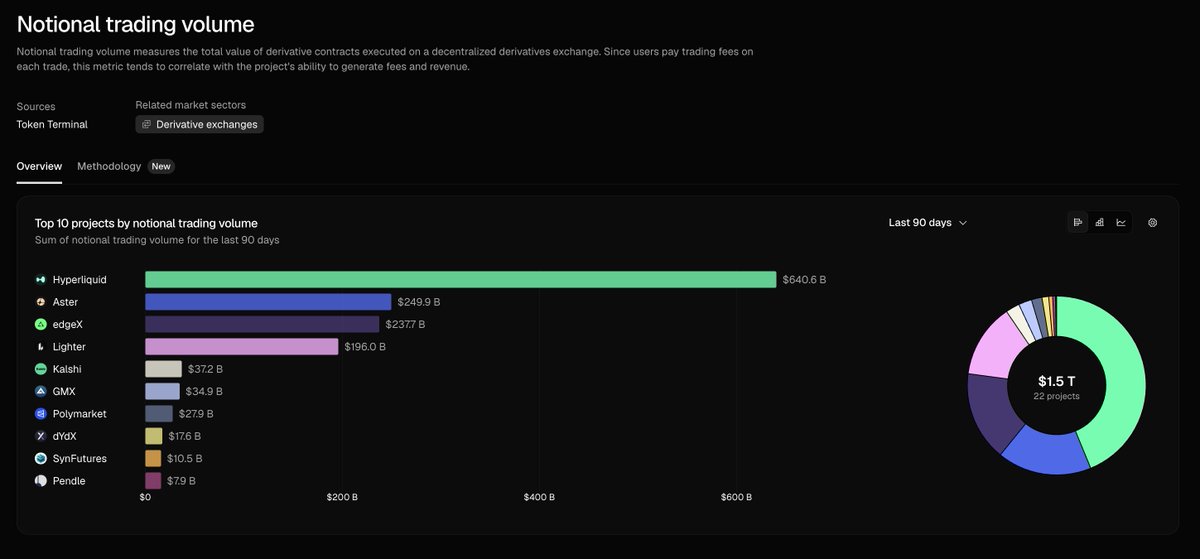Screen dimensions: 1200x559
Task: Click the magenta Pendle bar
Action: [153, 481]
